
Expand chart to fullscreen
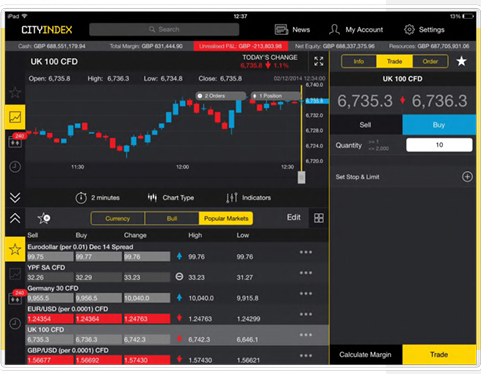[x=319, y=61]
